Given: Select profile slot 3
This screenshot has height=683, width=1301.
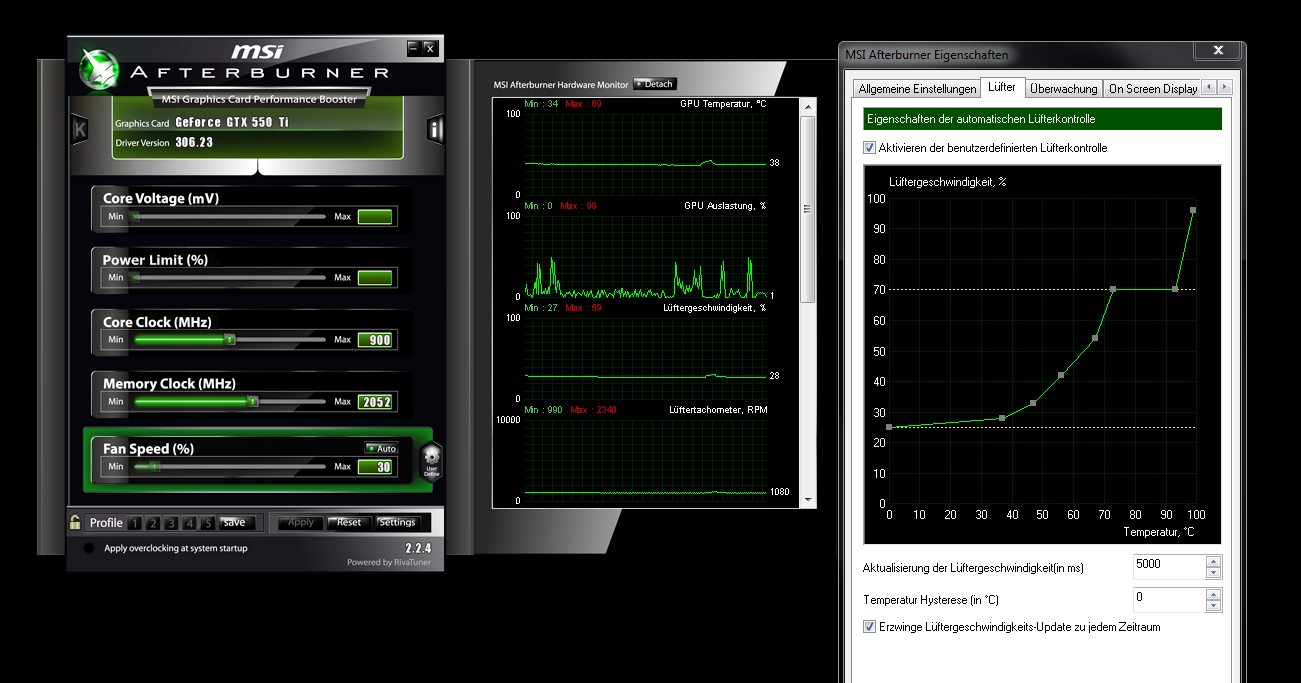Looking at the screenshot, I should coord(171,523).
